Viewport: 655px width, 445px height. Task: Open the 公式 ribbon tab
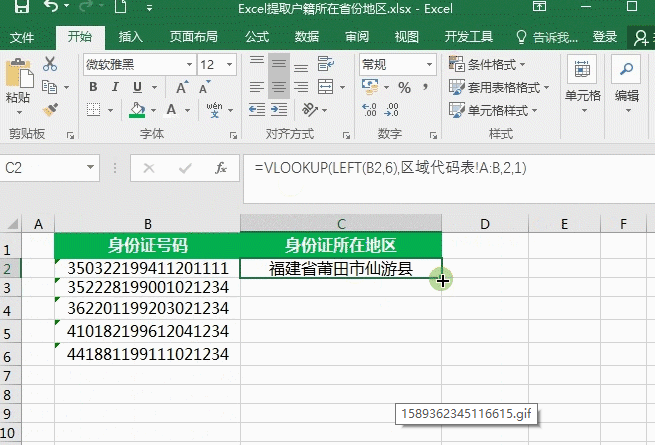tap(256, 37)
